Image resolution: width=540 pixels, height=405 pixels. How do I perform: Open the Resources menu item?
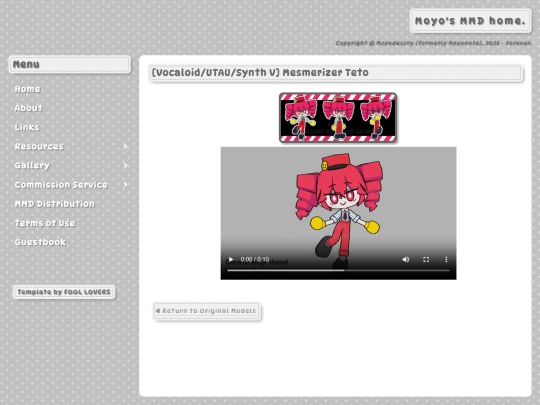[39, 146]
